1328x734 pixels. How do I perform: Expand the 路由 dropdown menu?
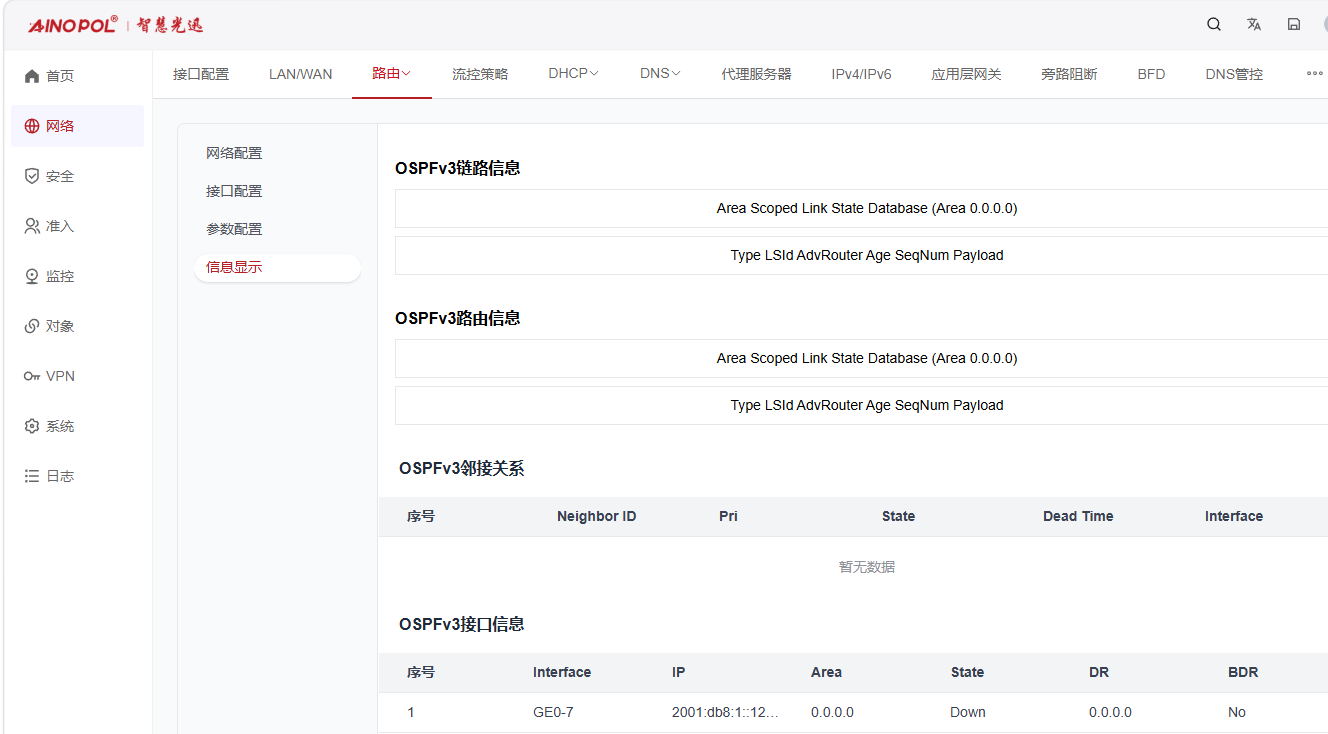point(392,74)
